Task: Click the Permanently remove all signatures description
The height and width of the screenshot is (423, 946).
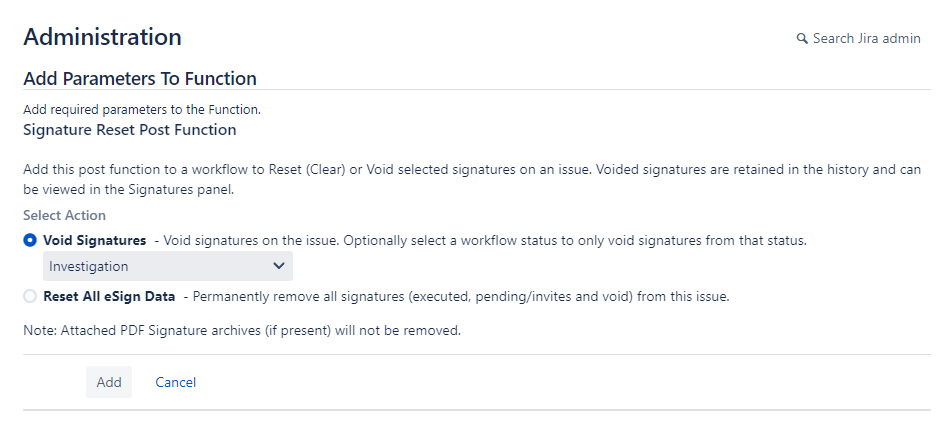Action: click(461, 296)
